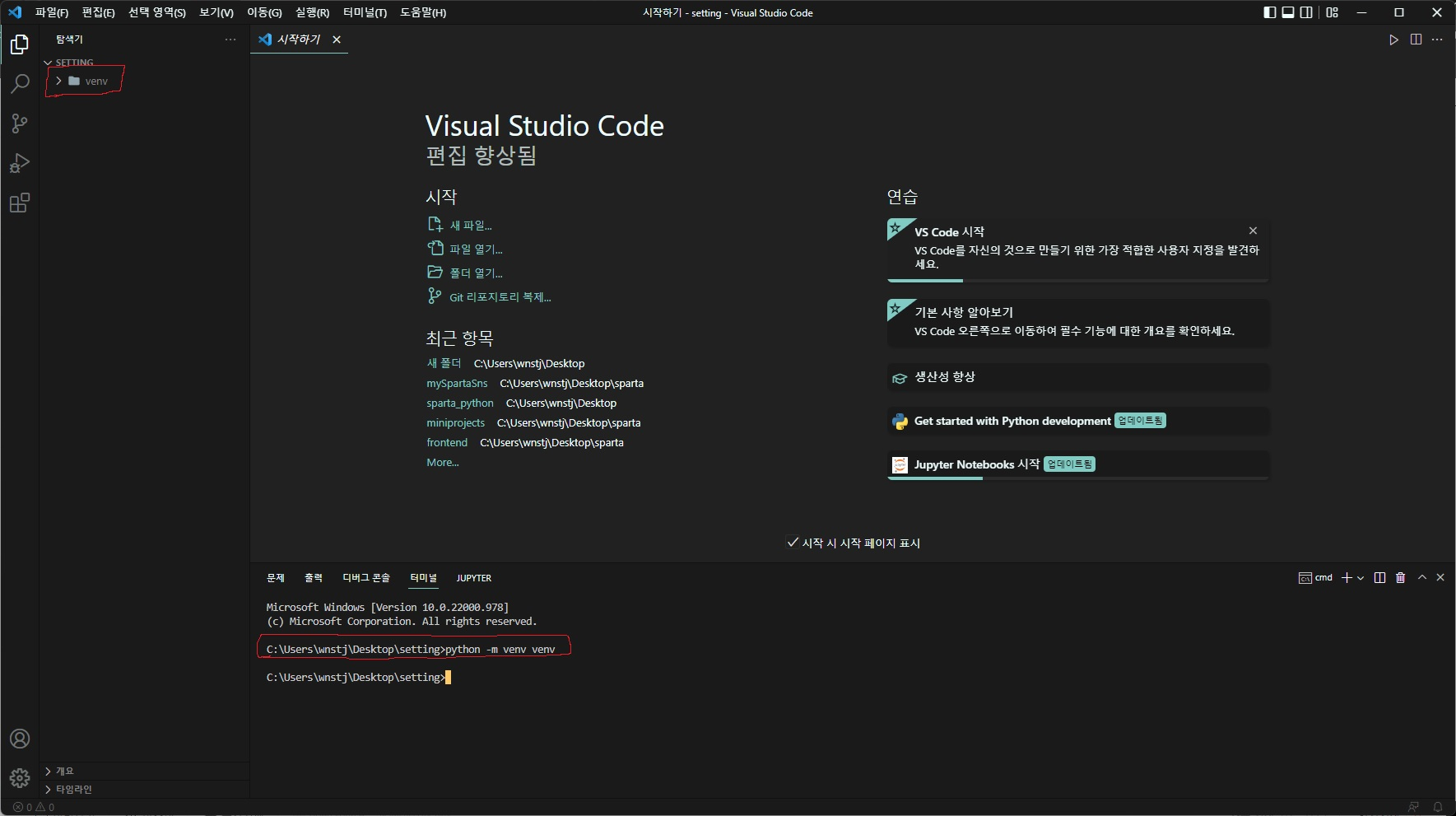Open the Accounts menu icon
The width and height of the screenshot is (1456, 816).
[x=20, y=739]
